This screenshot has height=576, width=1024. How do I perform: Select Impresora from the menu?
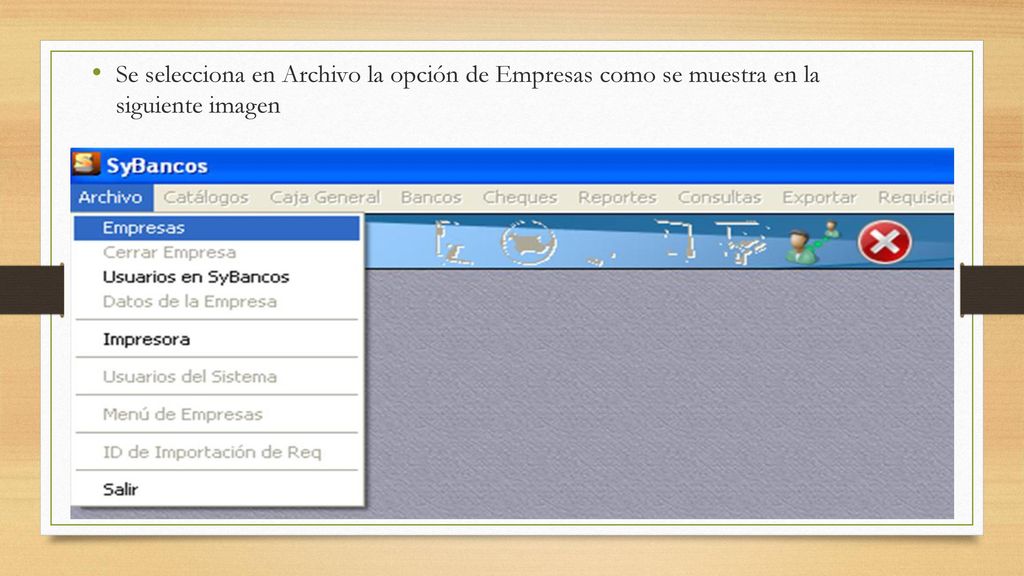coord(217,340)
